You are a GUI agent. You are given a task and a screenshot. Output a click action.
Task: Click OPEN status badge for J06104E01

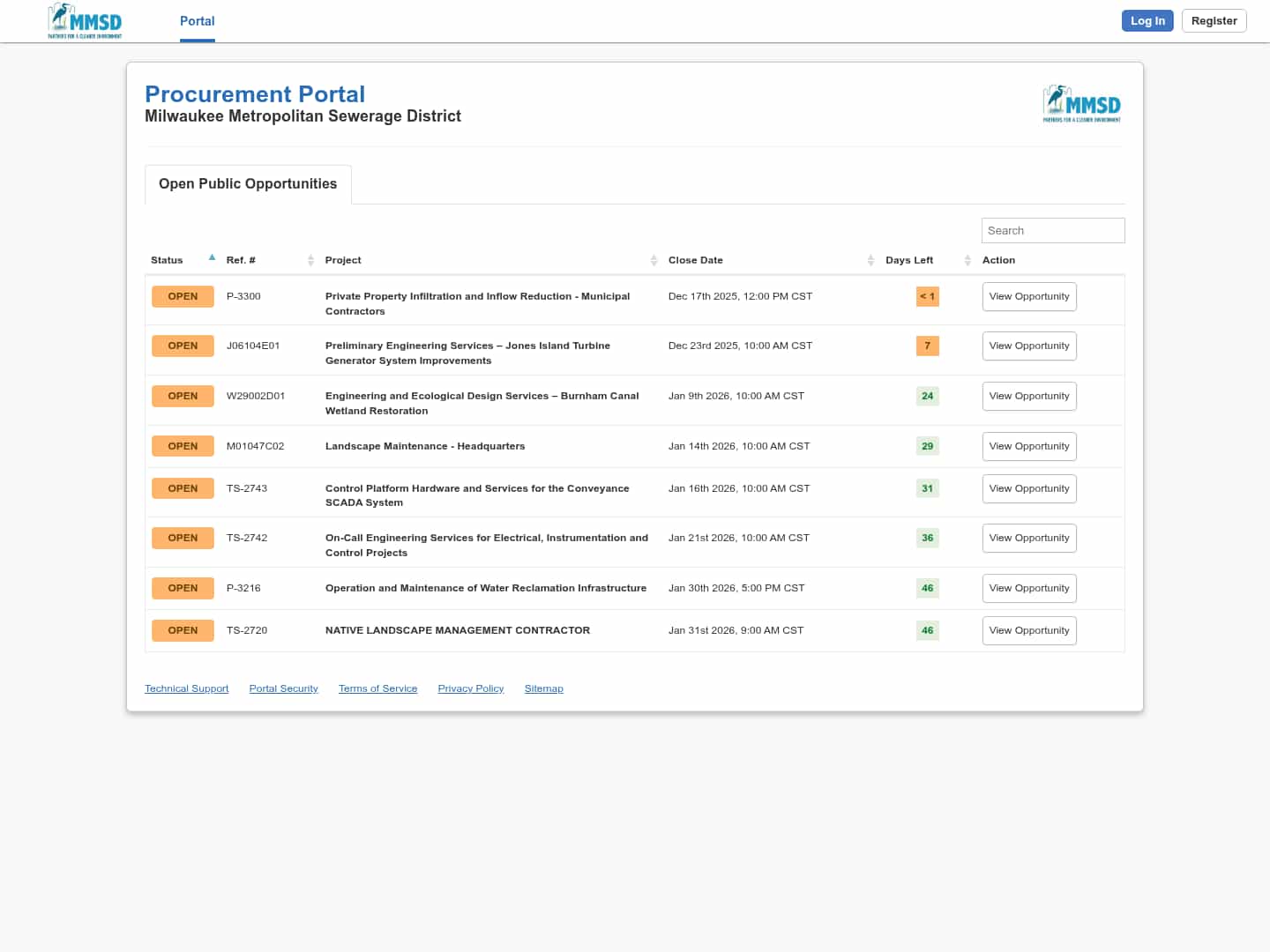pyautogui.click(x=183, y=346)
